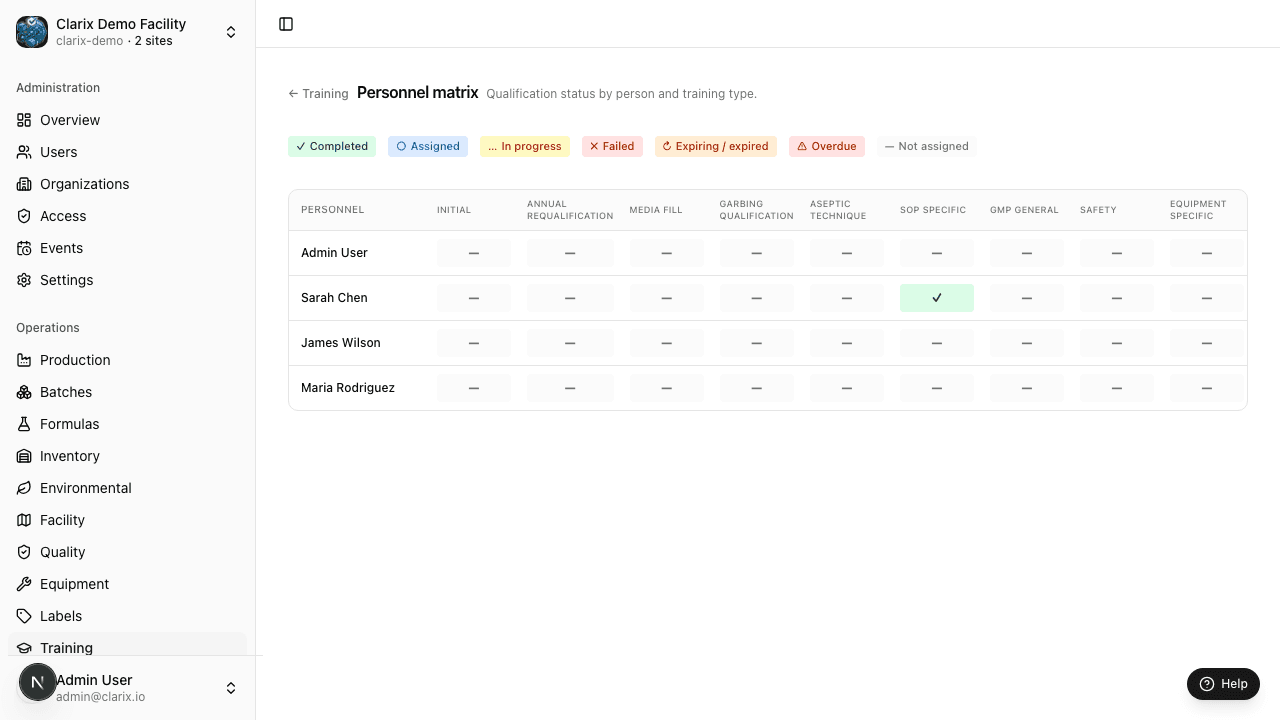Select the Equipment wrench icon

coord(24,584)
